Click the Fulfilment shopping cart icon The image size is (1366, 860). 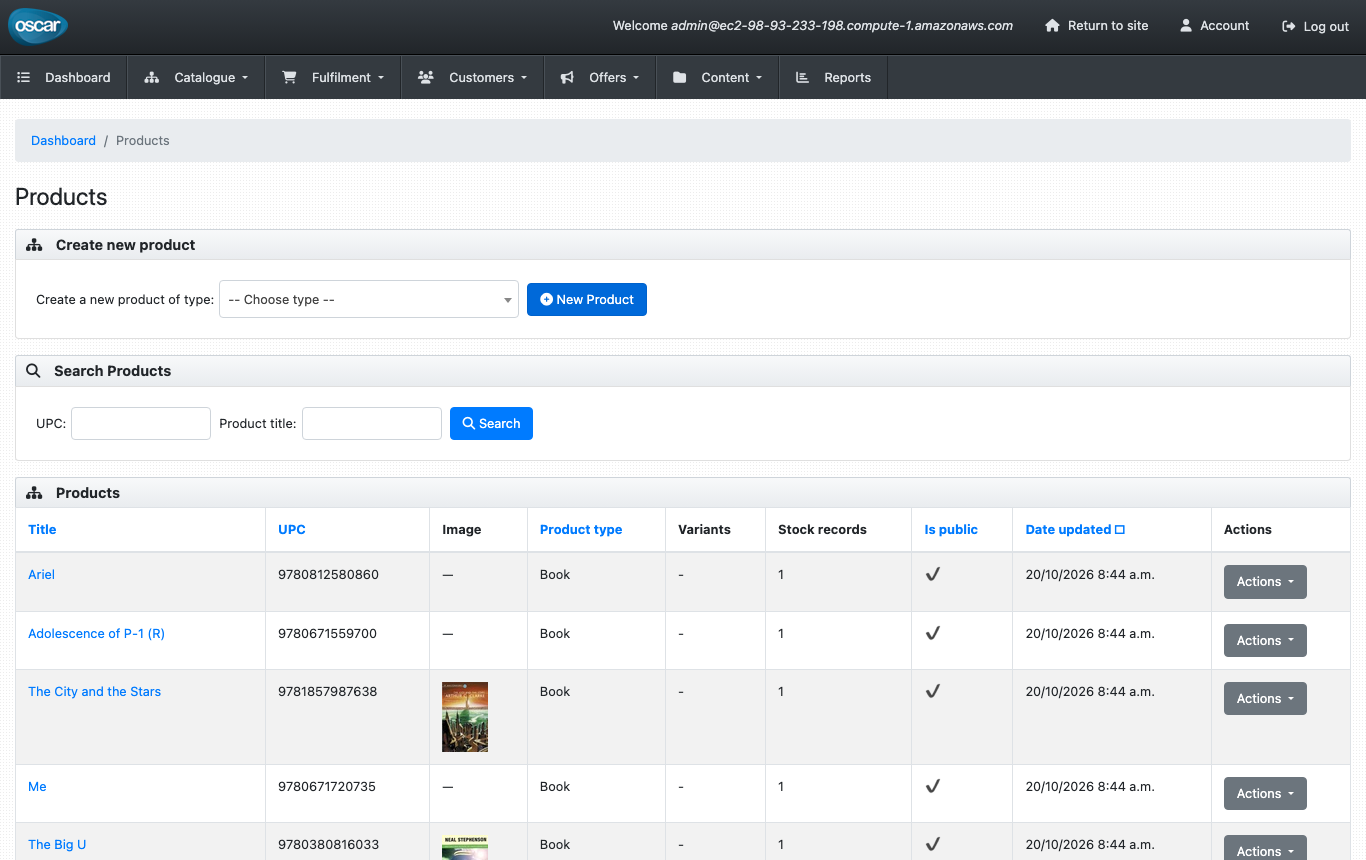click(289, 77)
